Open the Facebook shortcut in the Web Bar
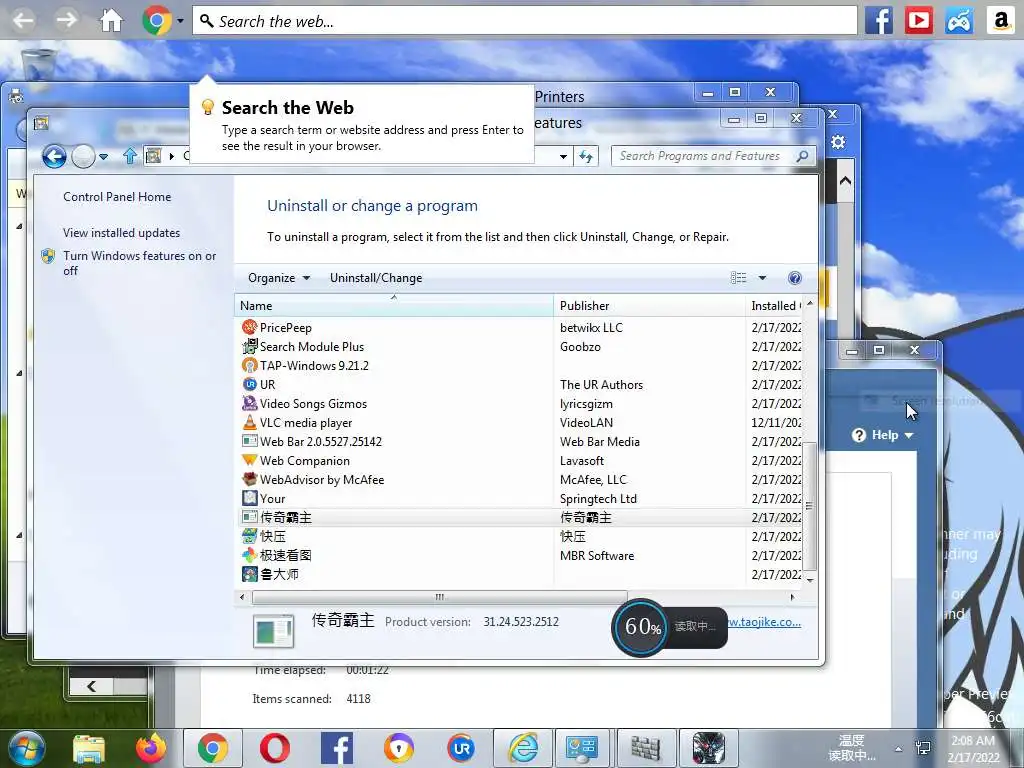1024x768 pixels. 878,21
